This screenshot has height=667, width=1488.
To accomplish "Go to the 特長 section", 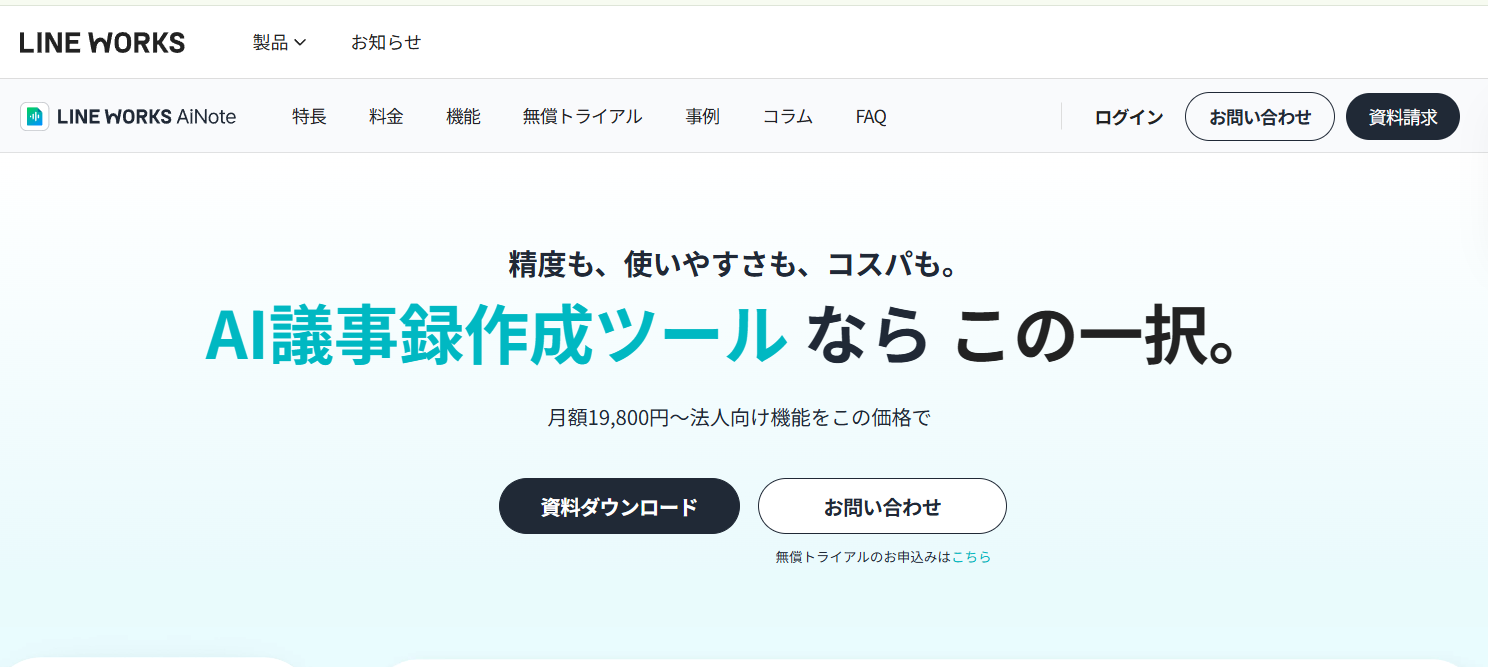I will pyautogui.click(x=309, y=117).
